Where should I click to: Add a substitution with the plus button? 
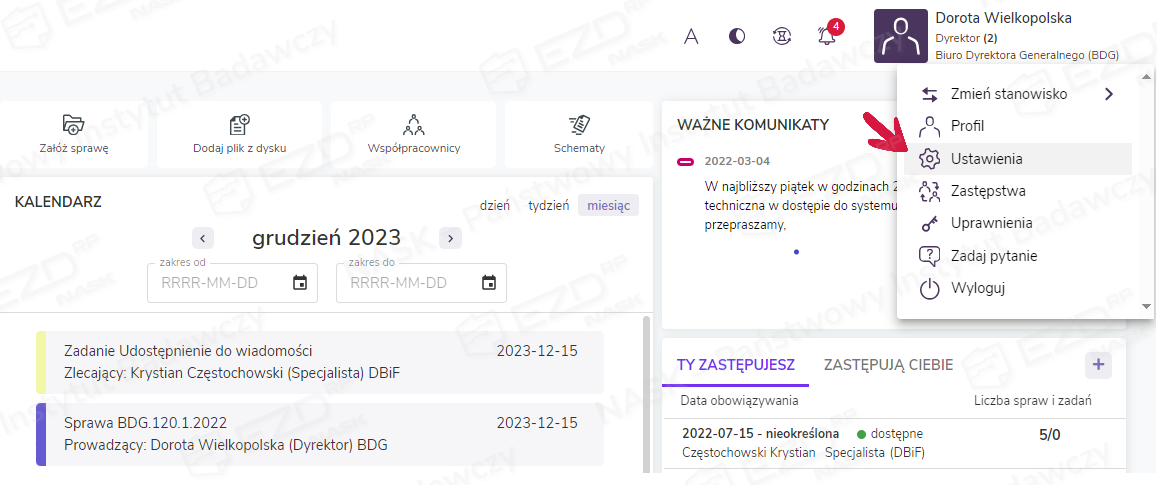point(1098,364)
